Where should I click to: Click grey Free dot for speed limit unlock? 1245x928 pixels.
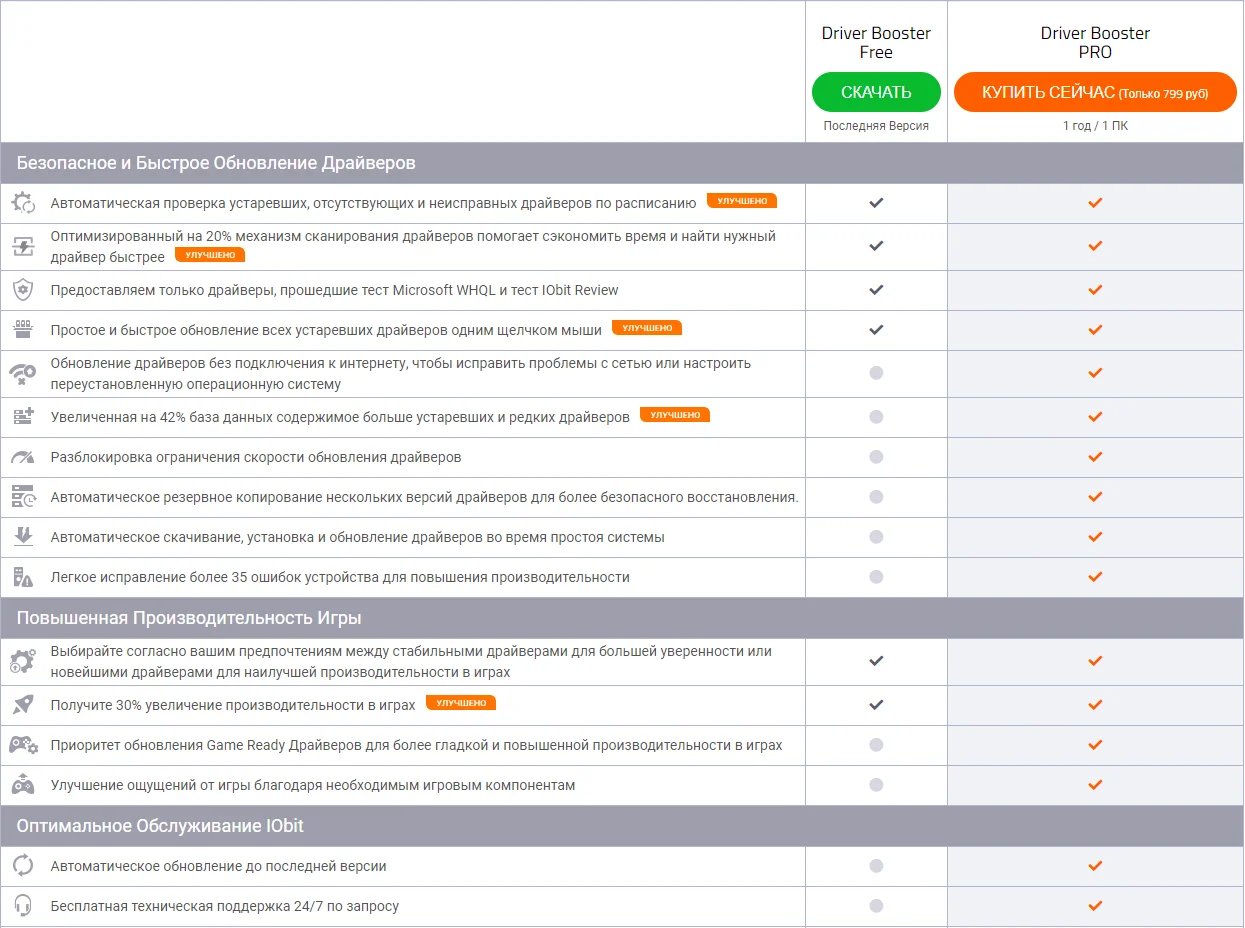pos(876,457)
